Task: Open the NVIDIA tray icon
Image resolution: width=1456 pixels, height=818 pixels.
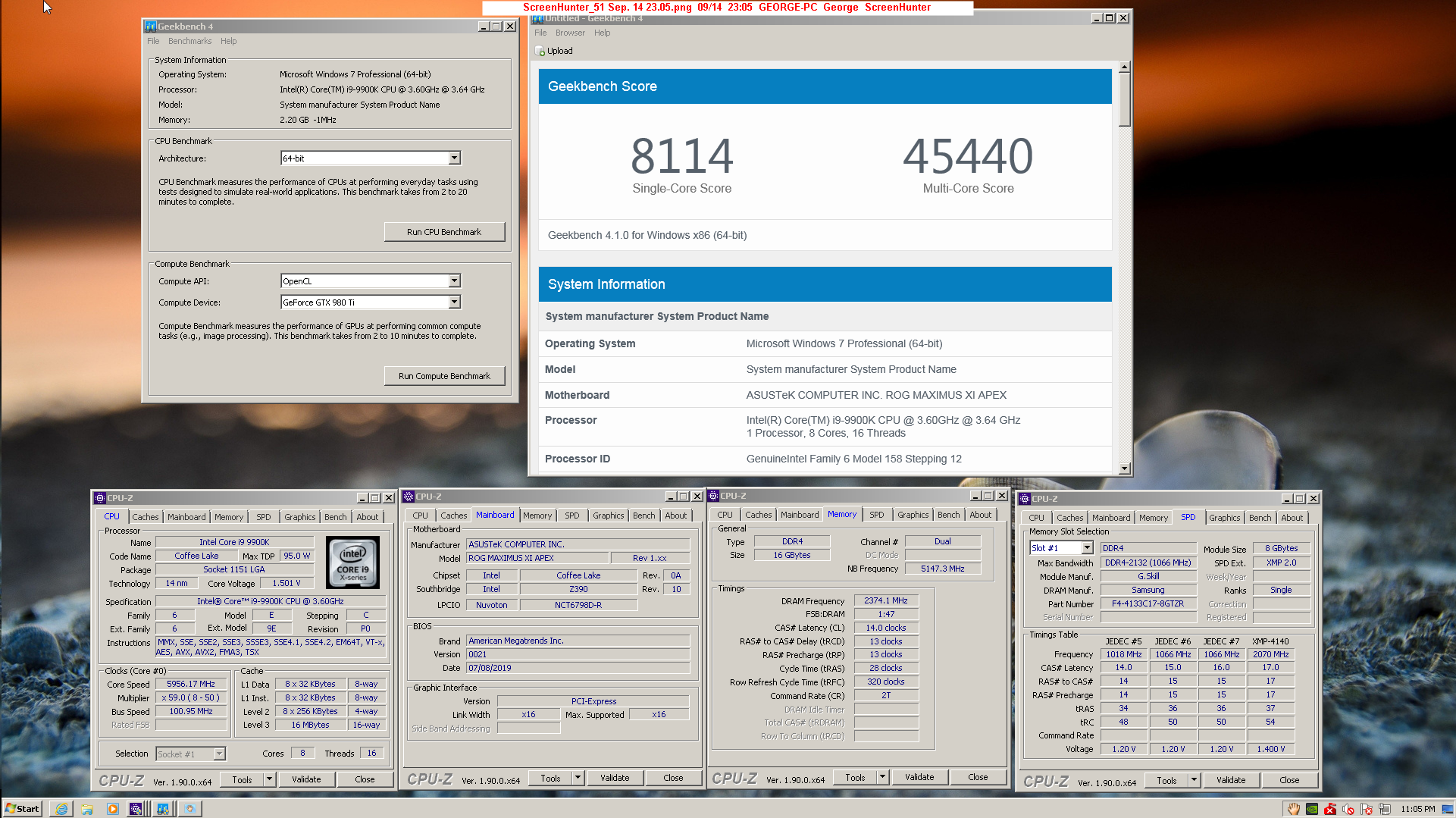Action: [x=1312, y=809]
